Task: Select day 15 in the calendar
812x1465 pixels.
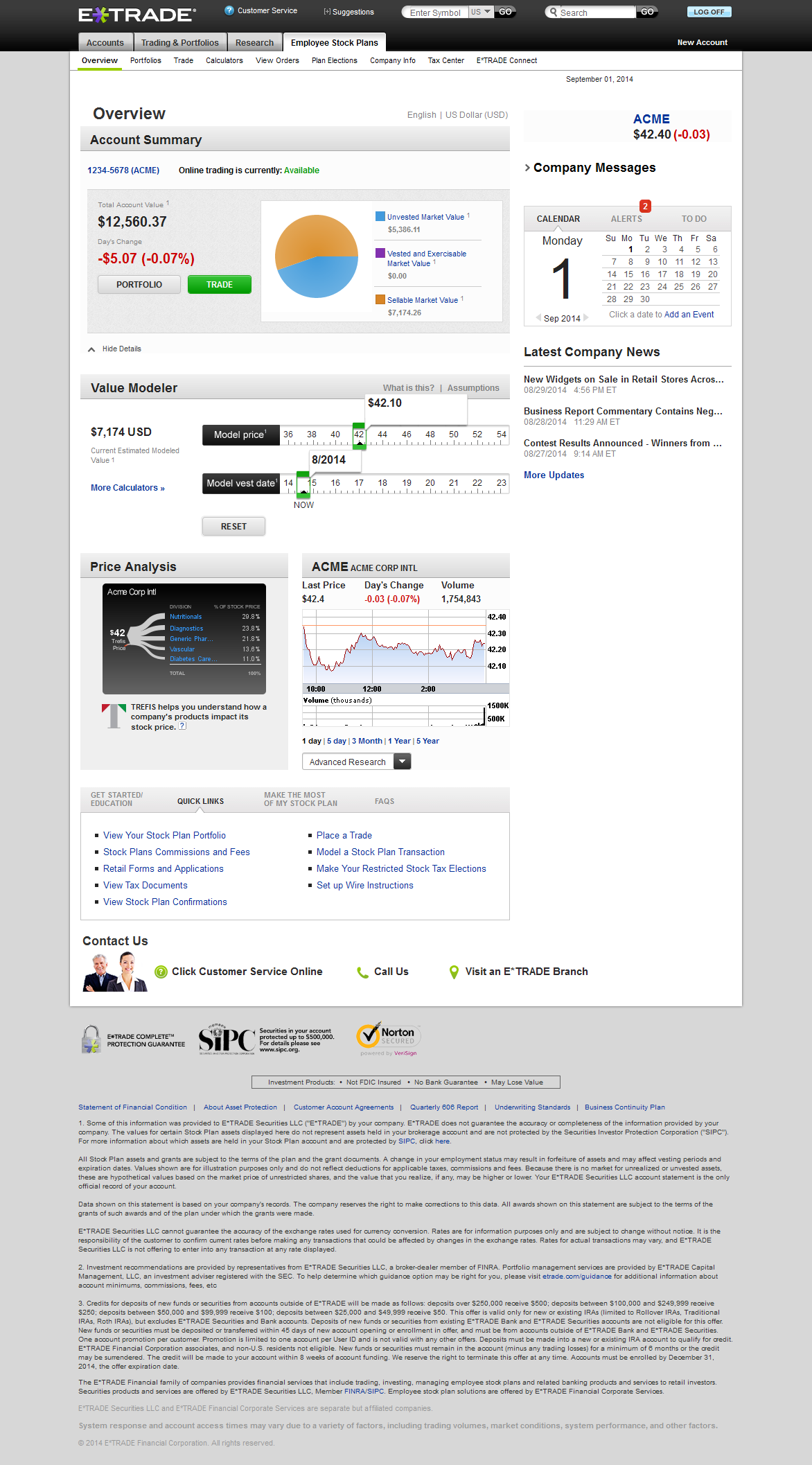Action: (628, 274)
